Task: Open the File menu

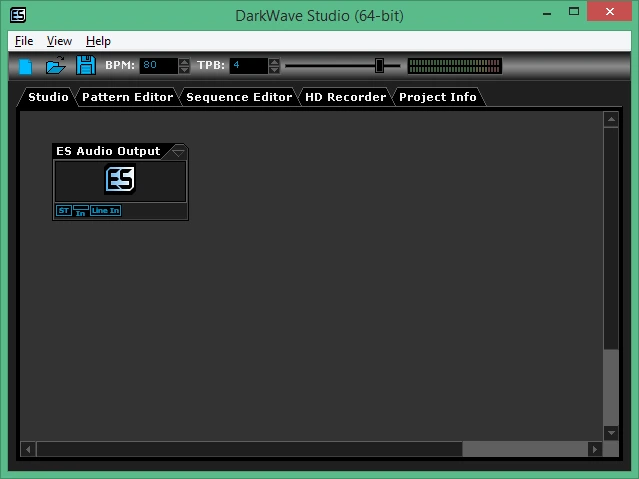Action: coord(24,41)
